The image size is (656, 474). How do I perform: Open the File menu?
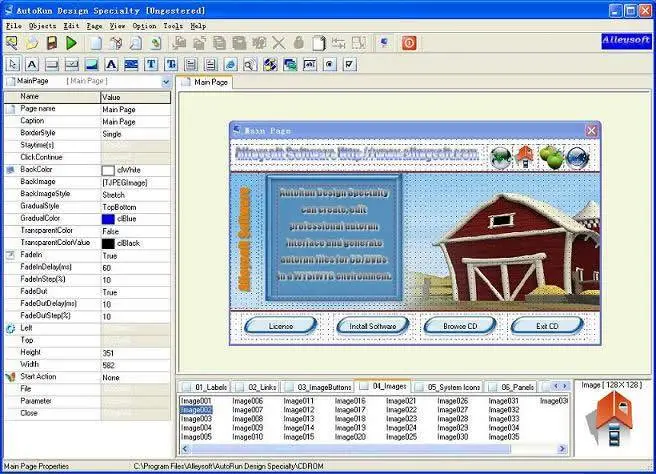pyautogui.click(x=13, y=26)
